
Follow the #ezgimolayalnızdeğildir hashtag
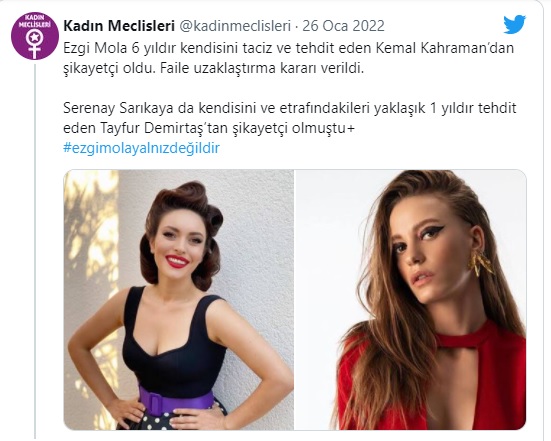tap(141, 148)
